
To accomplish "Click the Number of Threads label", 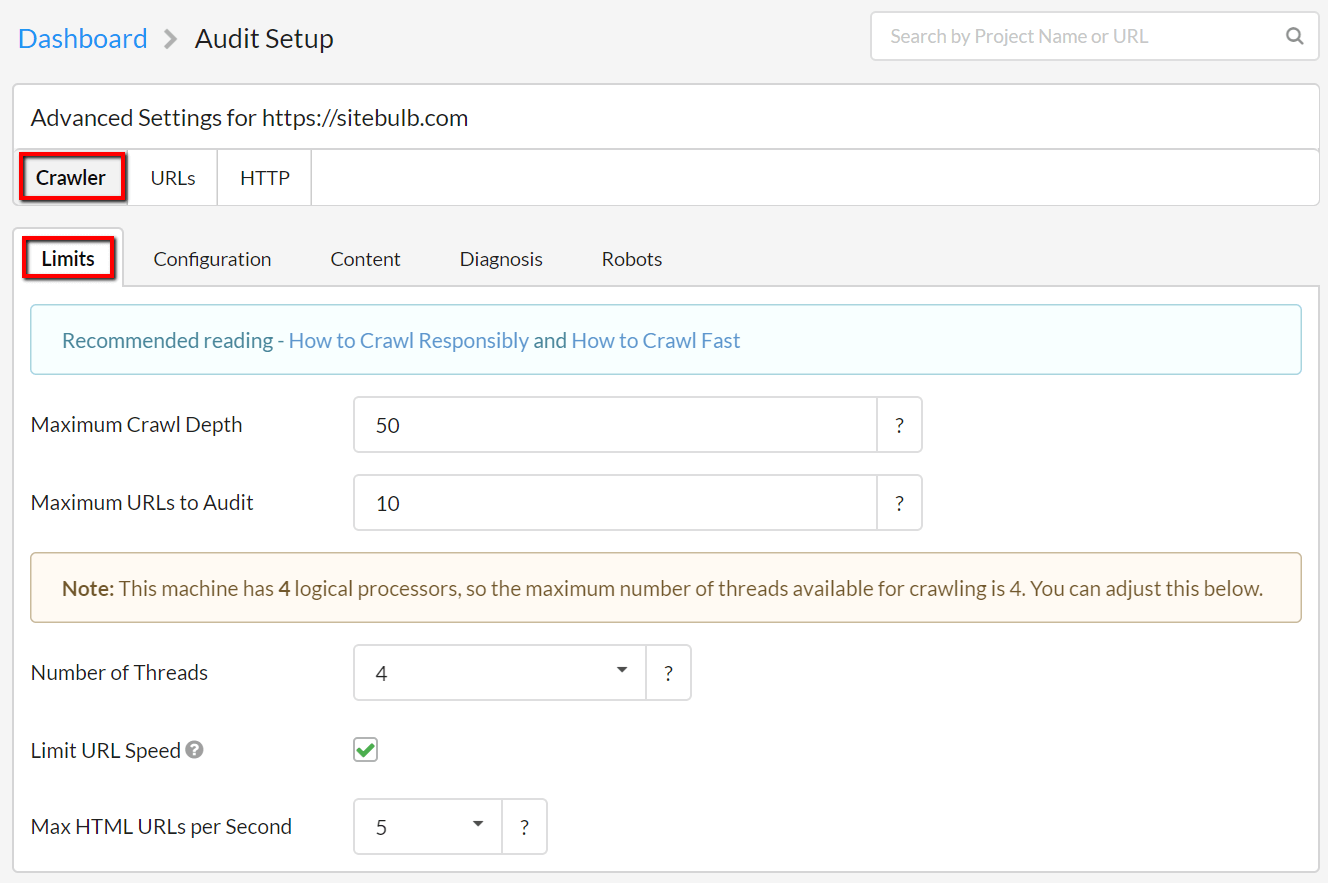I will coord(119,673).
